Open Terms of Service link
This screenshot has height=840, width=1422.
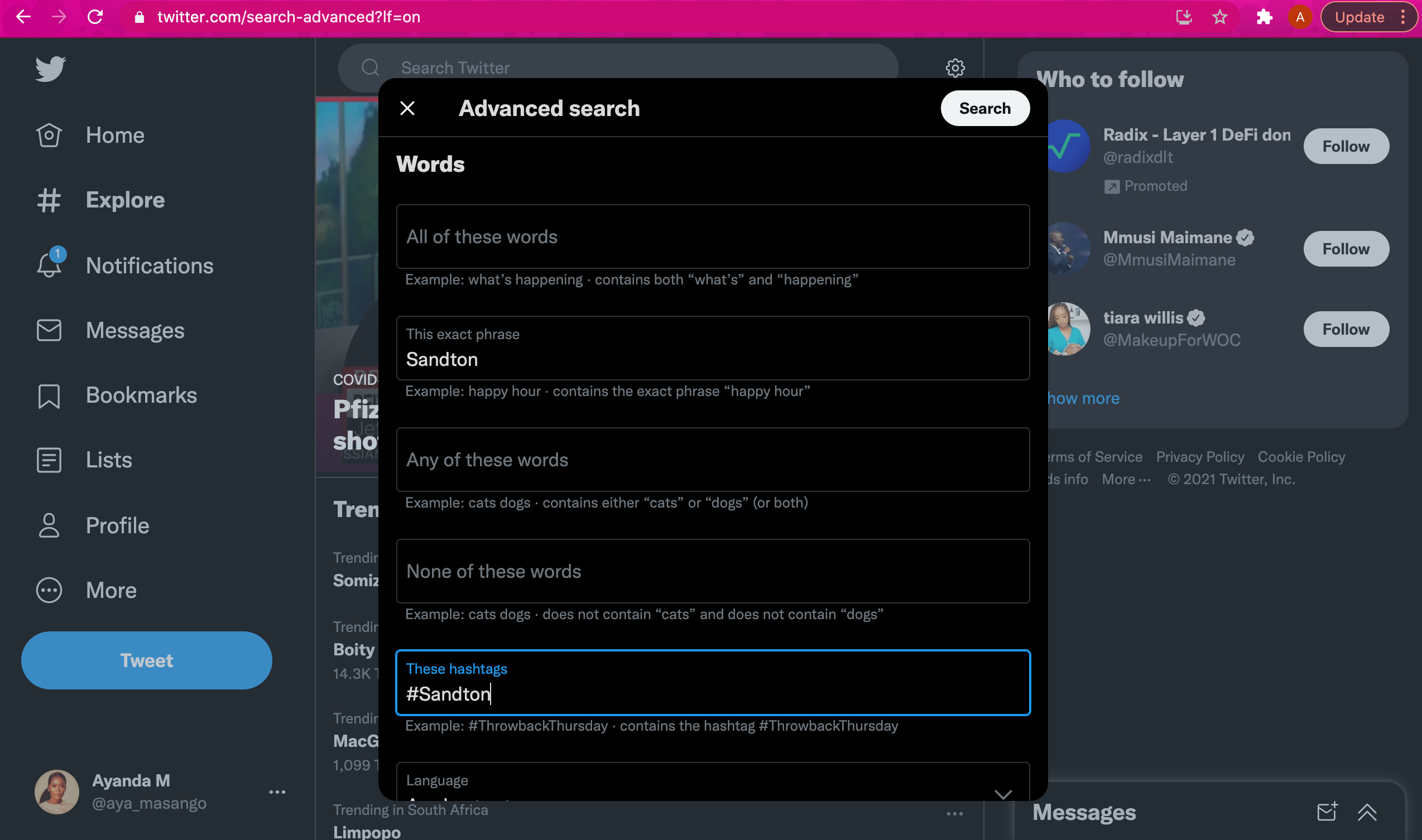(x=1094, y=457)
